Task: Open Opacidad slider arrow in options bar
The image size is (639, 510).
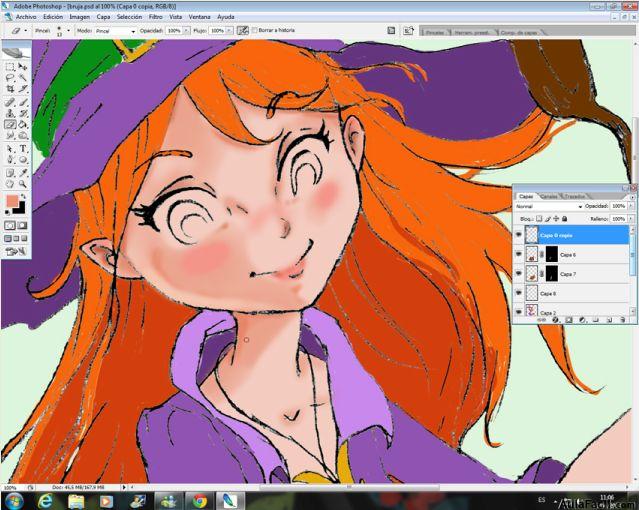Action: [x=186, y=31]
